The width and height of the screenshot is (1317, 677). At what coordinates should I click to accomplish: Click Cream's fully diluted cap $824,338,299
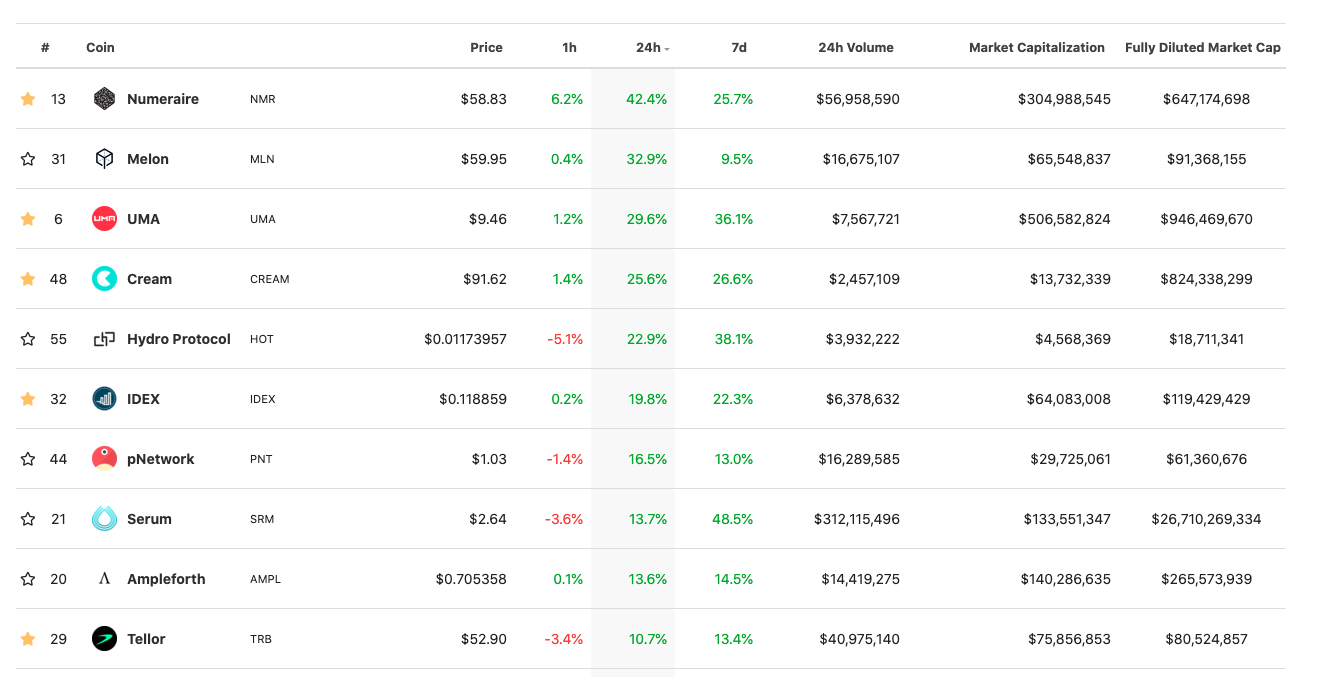1206,279
